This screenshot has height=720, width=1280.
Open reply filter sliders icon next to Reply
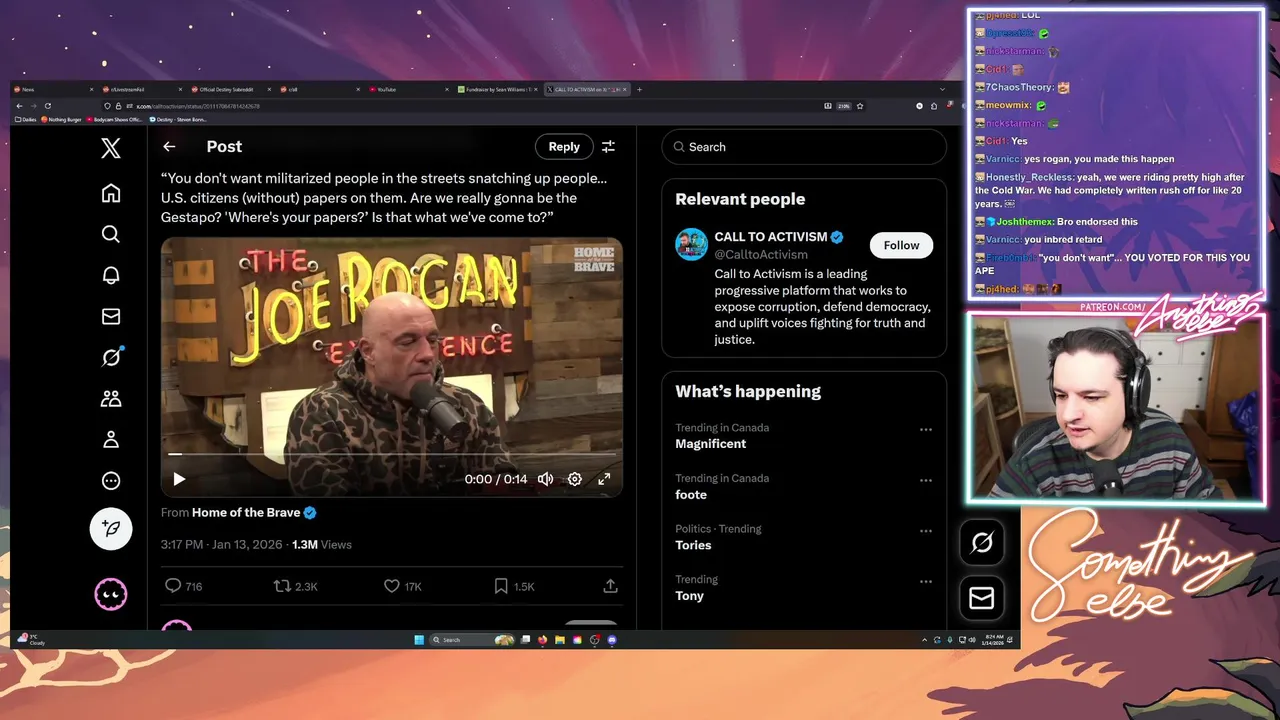608,146
